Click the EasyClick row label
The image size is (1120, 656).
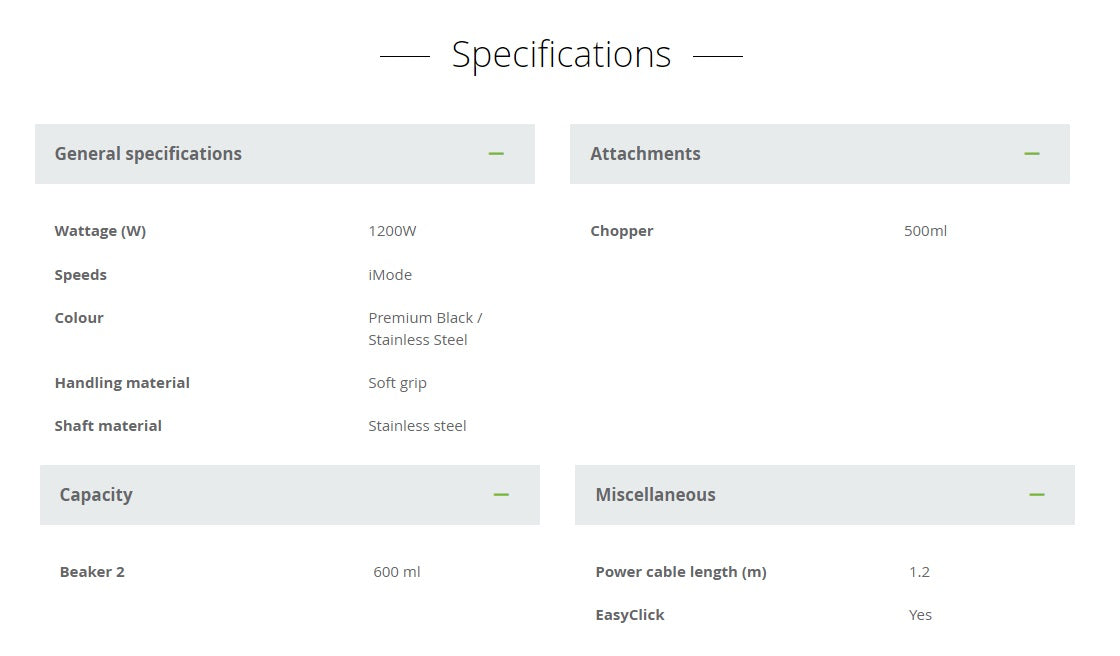click(x=629, y=615)
